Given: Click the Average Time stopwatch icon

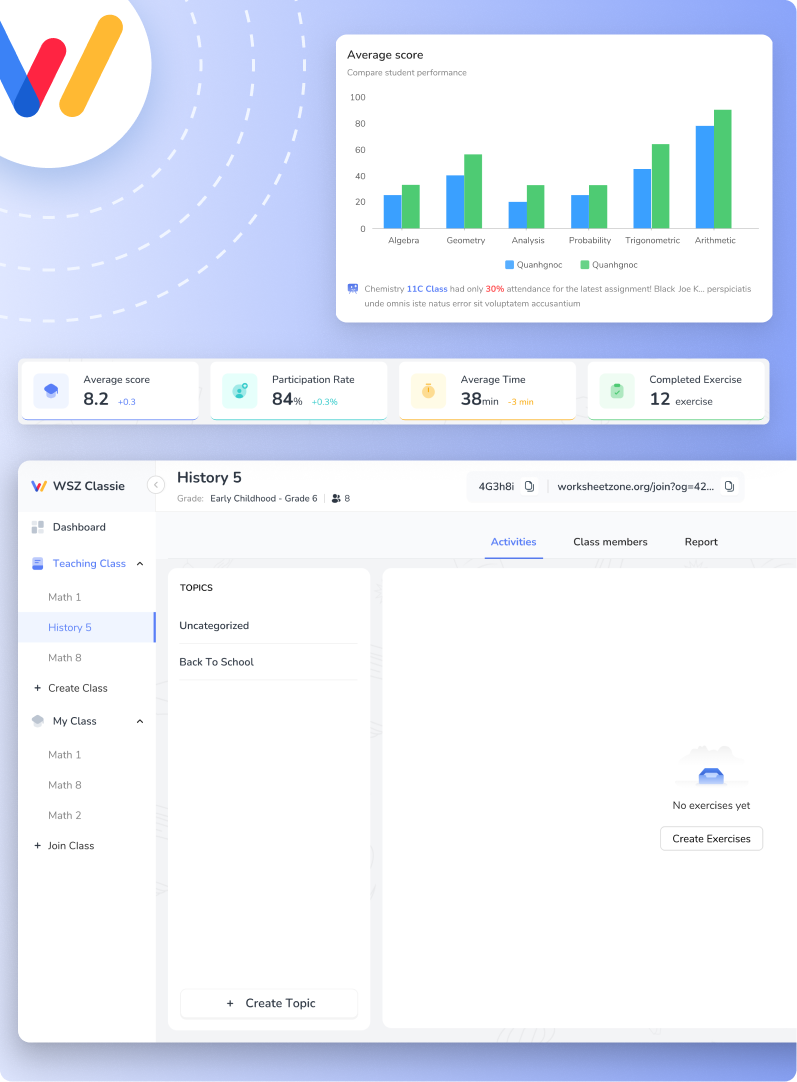Looking at the screenshot, I should point(428,390).
